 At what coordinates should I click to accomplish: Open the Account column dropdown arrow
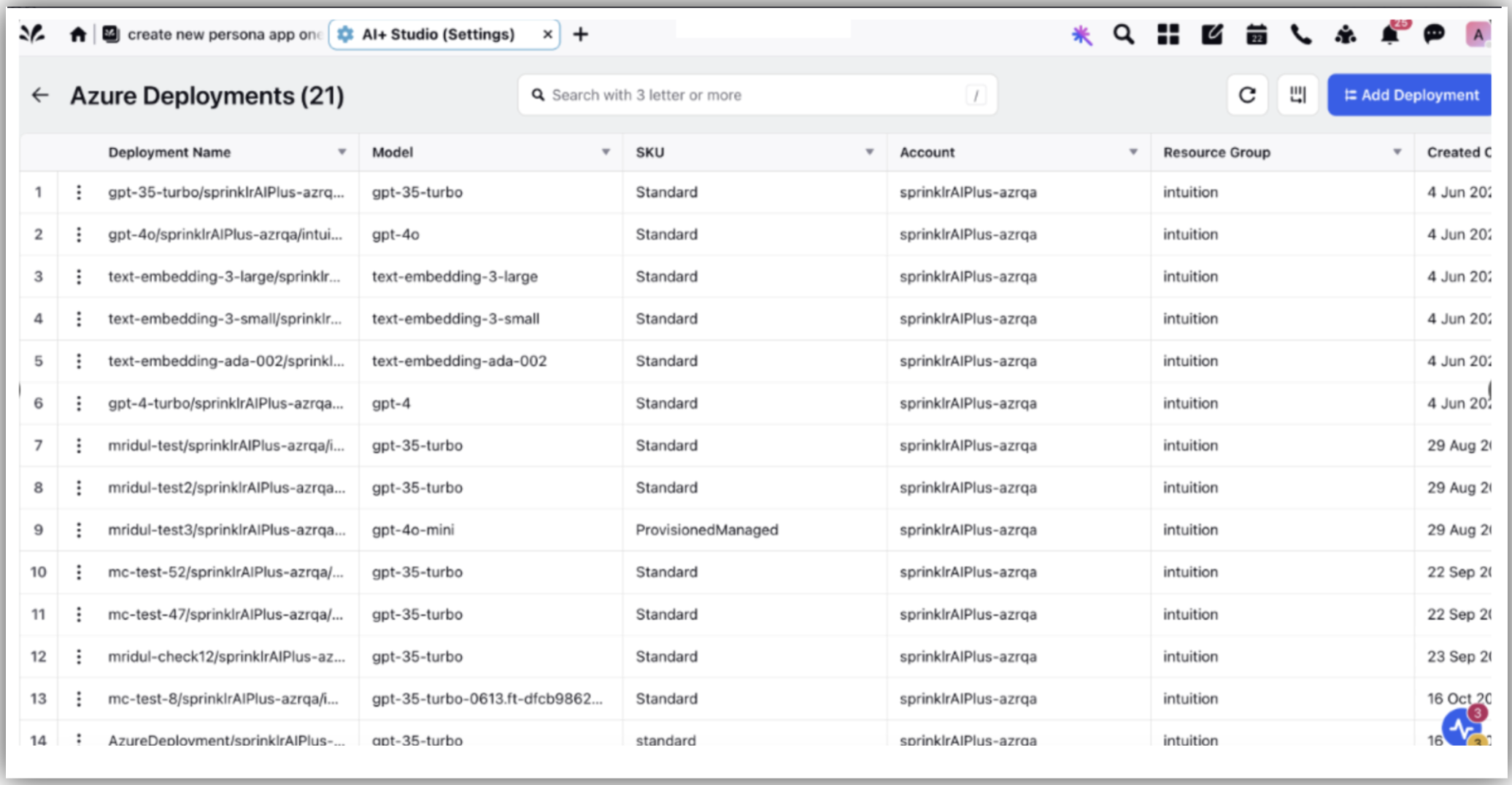pyautogui.click(x=1133, y=152)
